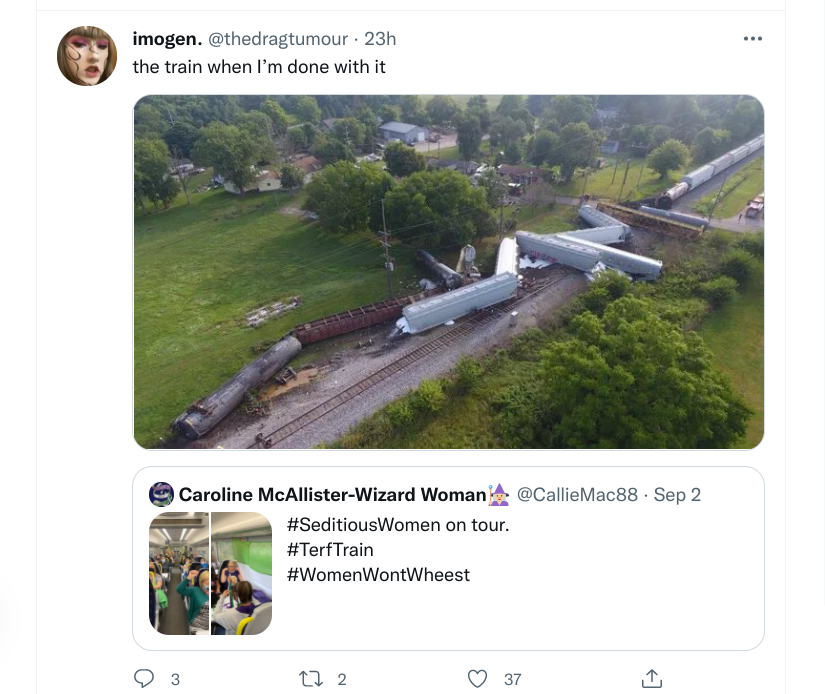Open the tweet's 23h timestamp
Viewport: 825px width, 694px height.
tap(381, 39)
